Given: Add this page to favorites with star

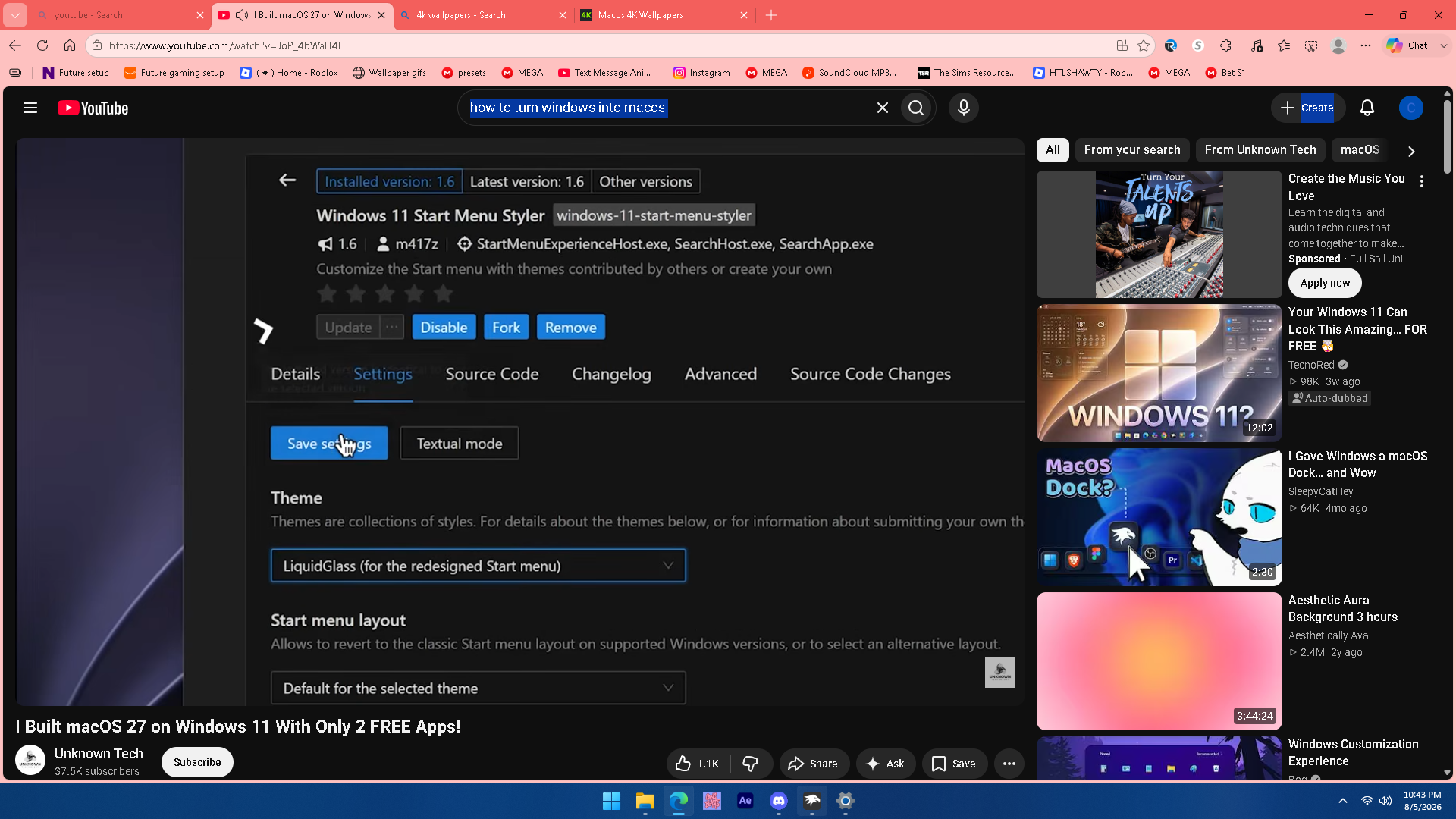Looking at the screenshot, I should pyautogui.click(x=1144, y=45).
